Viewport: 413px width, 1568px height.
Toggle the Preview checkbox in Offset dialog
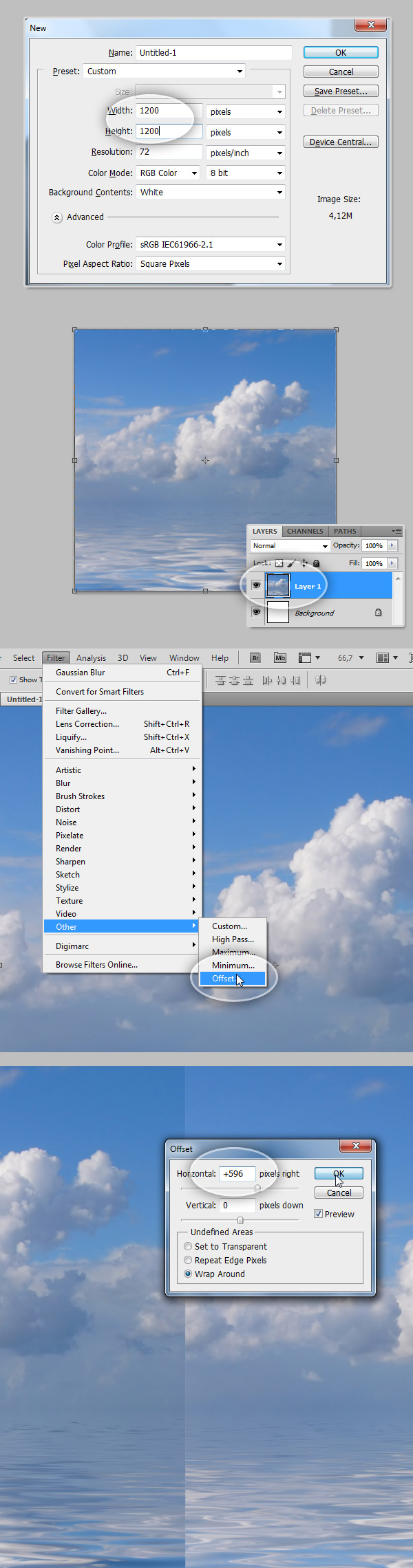(x=318, y=1214)
